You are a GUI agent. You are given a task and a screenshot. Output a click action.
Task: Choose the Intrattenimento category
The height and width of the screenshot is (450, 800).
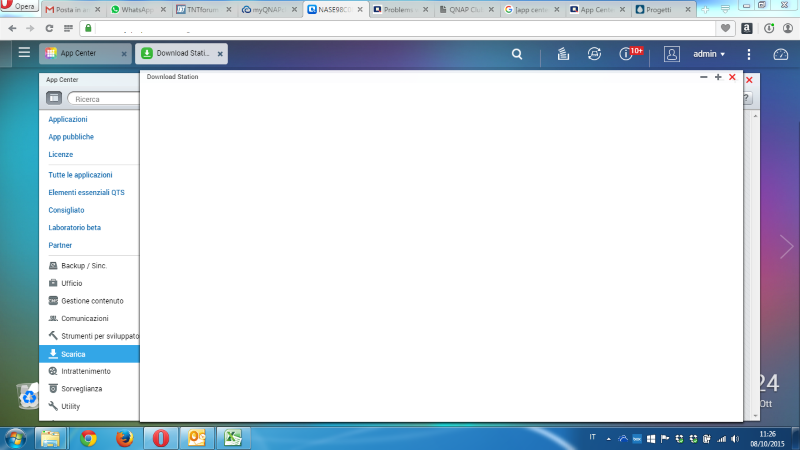tap(85, 371)
